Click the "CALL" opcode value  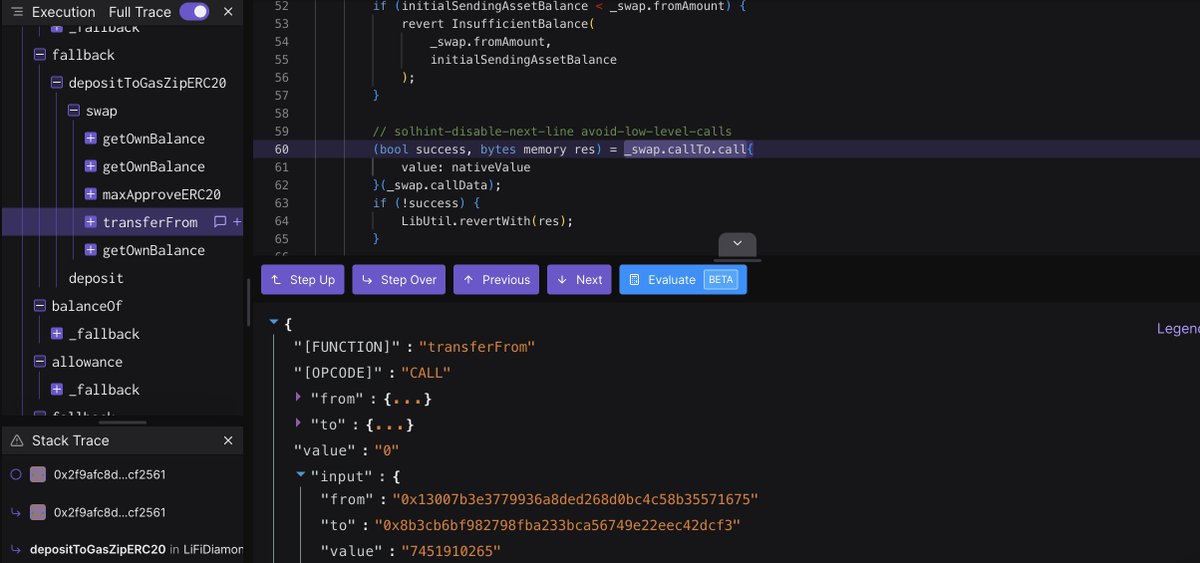tap(426, 373)
